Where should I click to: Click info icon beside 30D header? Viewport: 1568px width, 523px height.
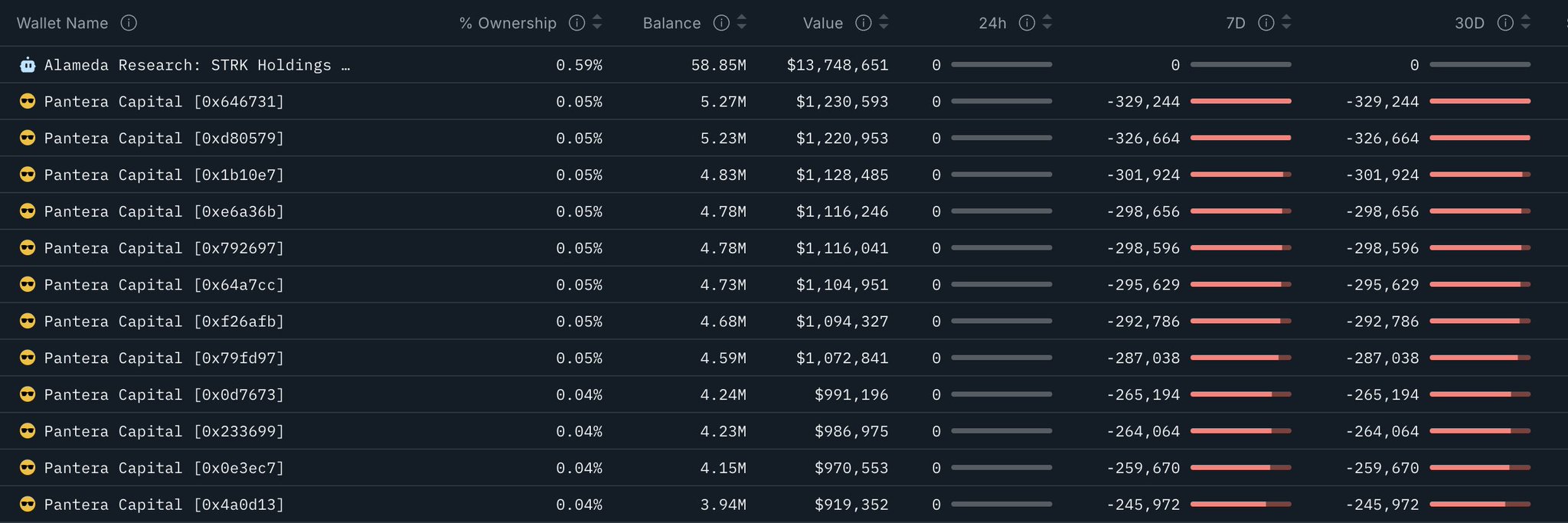click(x=1505, y=23)
